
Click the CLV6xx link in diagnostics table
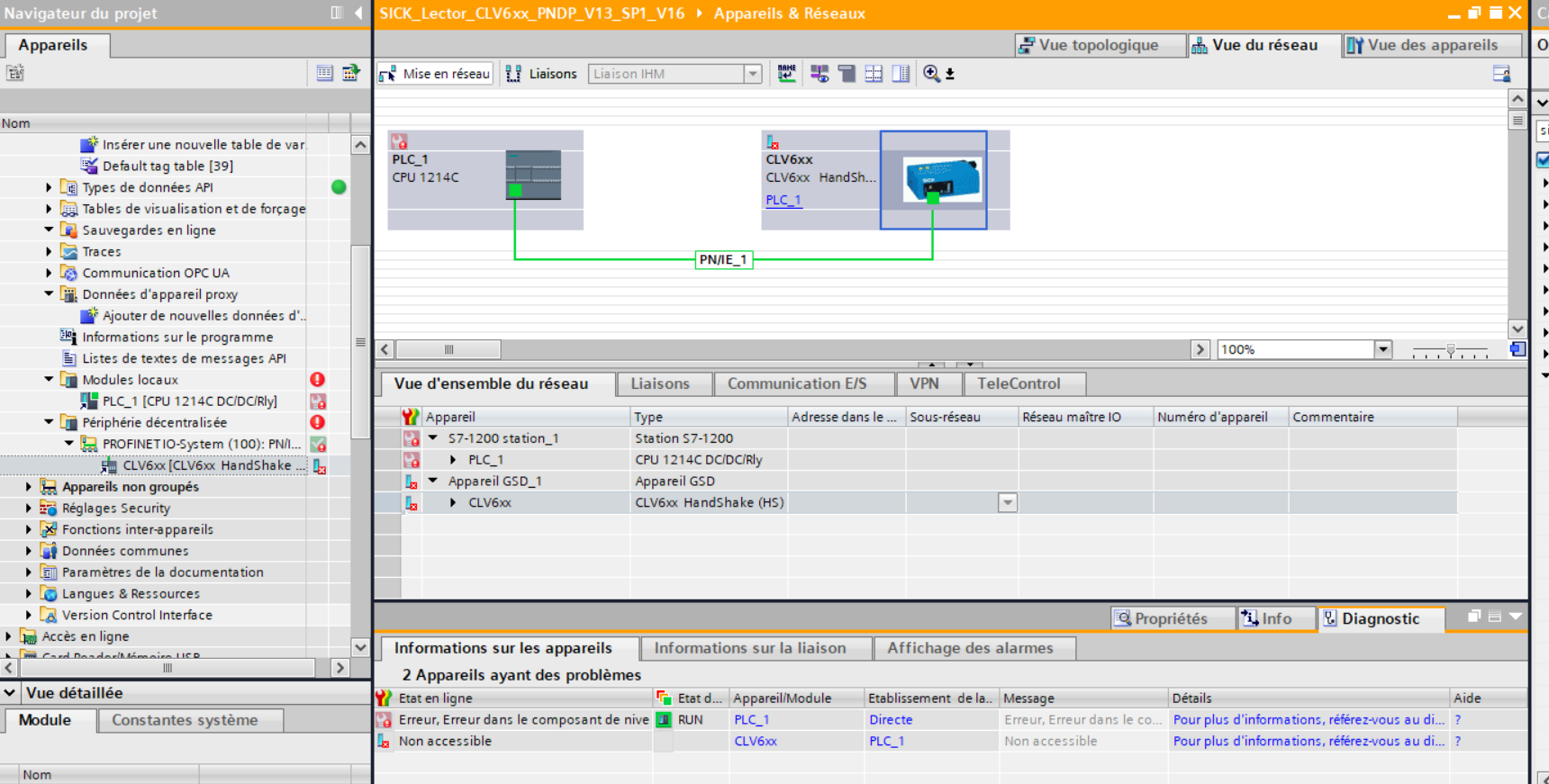tap(756, 742)
